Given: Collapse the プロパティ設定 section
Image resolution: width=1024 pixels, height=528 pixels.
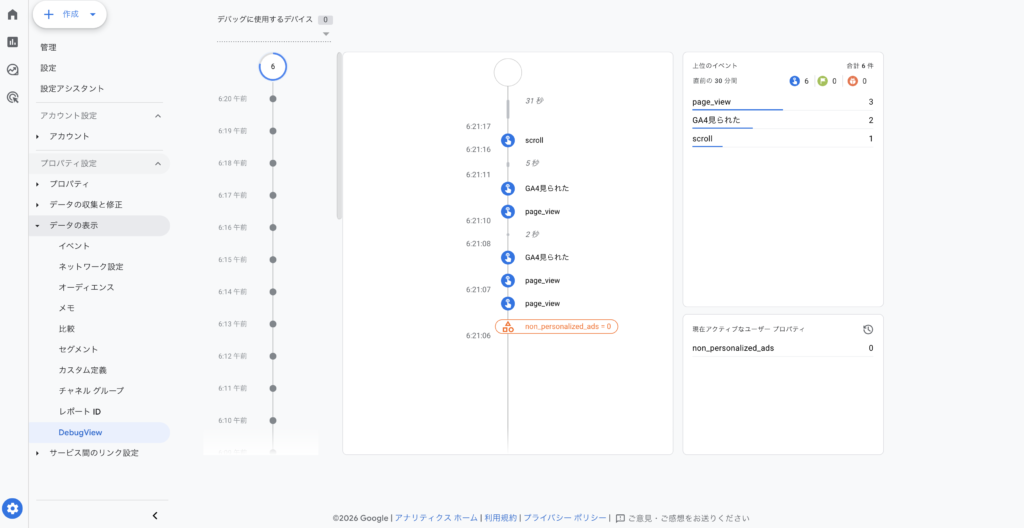Looking at the screenshot, I should 157,163.
